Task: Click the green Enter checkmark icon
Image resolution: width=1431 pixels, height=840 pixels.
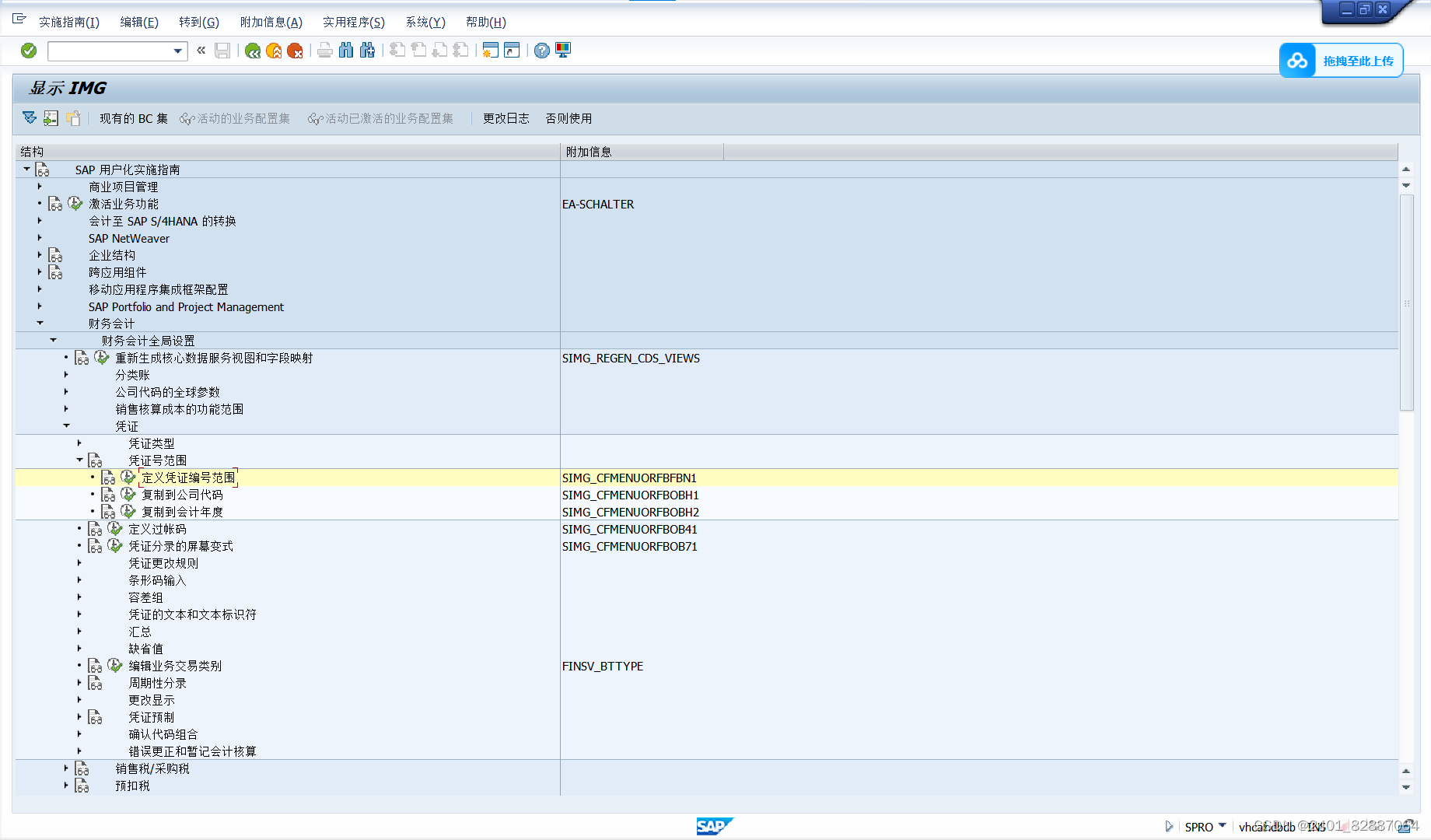Action: click(28, 50)
